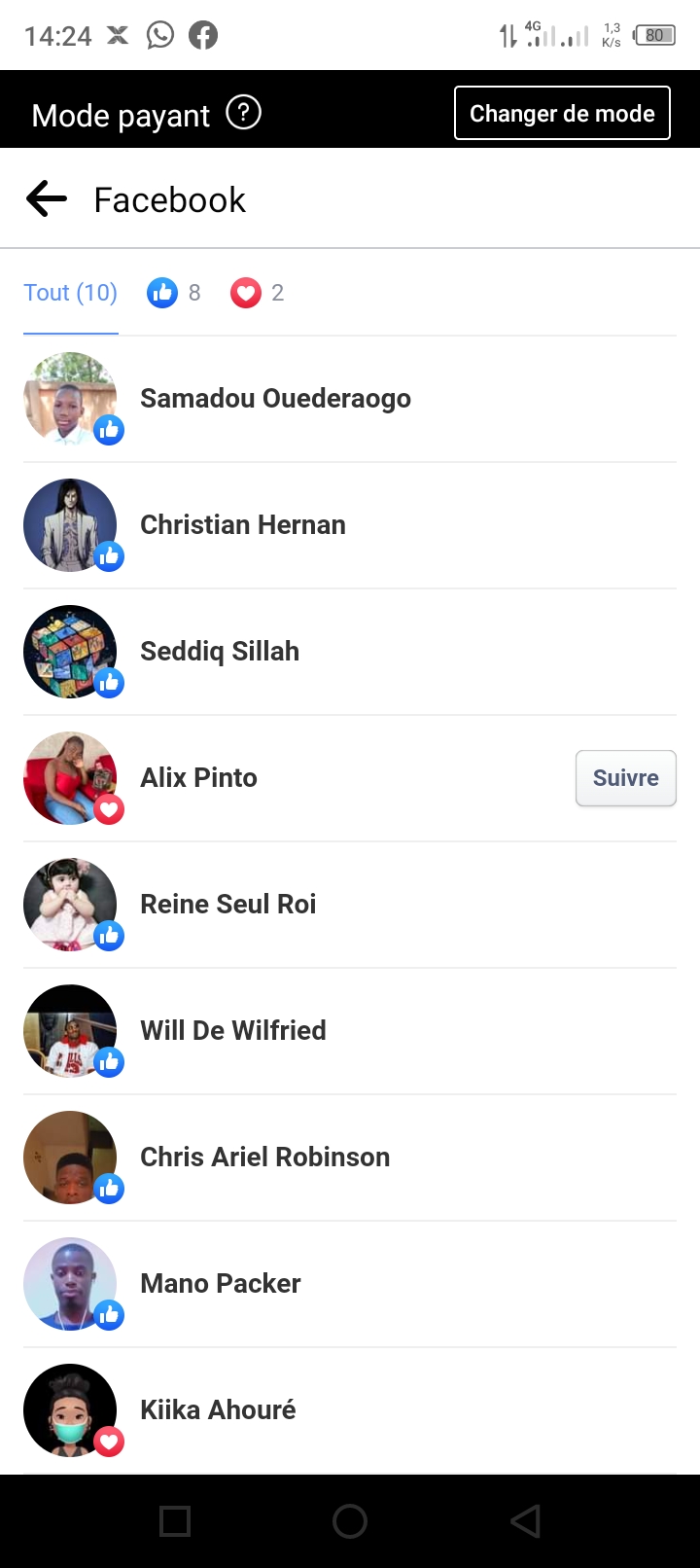Open Reine Seul Roi's profile
This screenshot has width=700, height=1568.
(x=228, y=905)
